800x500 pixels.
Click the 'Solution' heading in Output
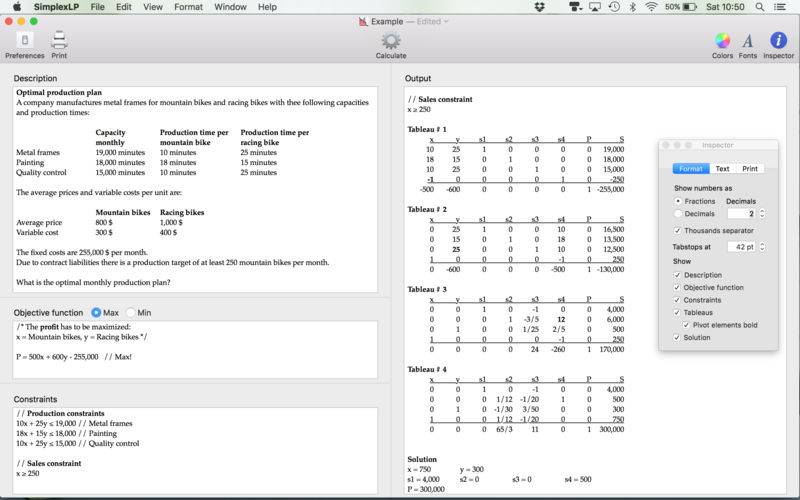(x=422, y=459)
